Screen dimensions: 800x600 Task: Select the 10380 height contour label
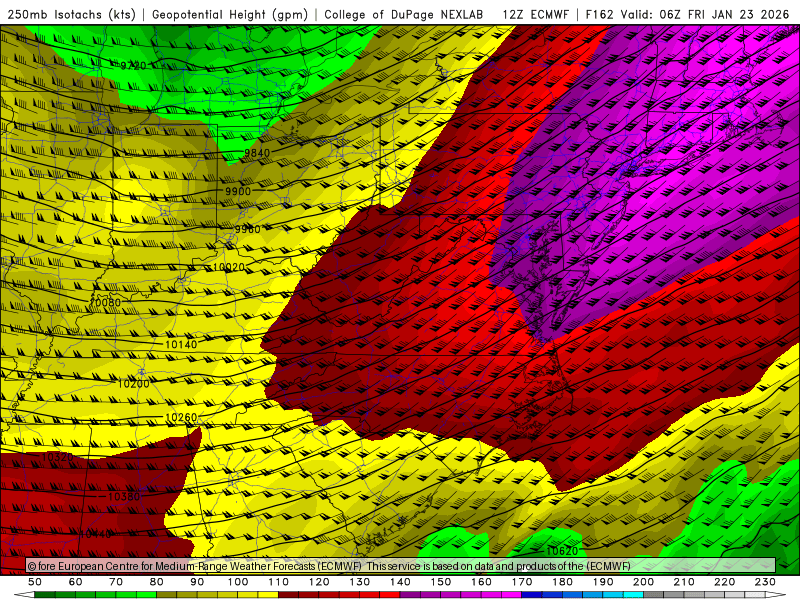tap(124, 496)
